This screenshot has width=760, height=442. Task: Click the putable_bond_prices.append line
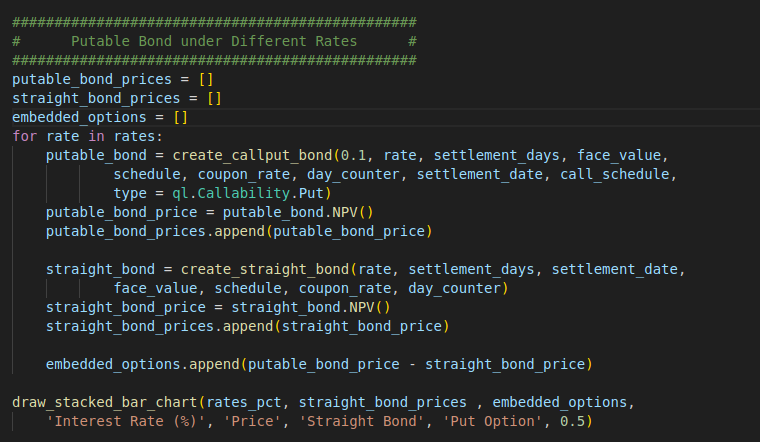(x=239, y=232)
